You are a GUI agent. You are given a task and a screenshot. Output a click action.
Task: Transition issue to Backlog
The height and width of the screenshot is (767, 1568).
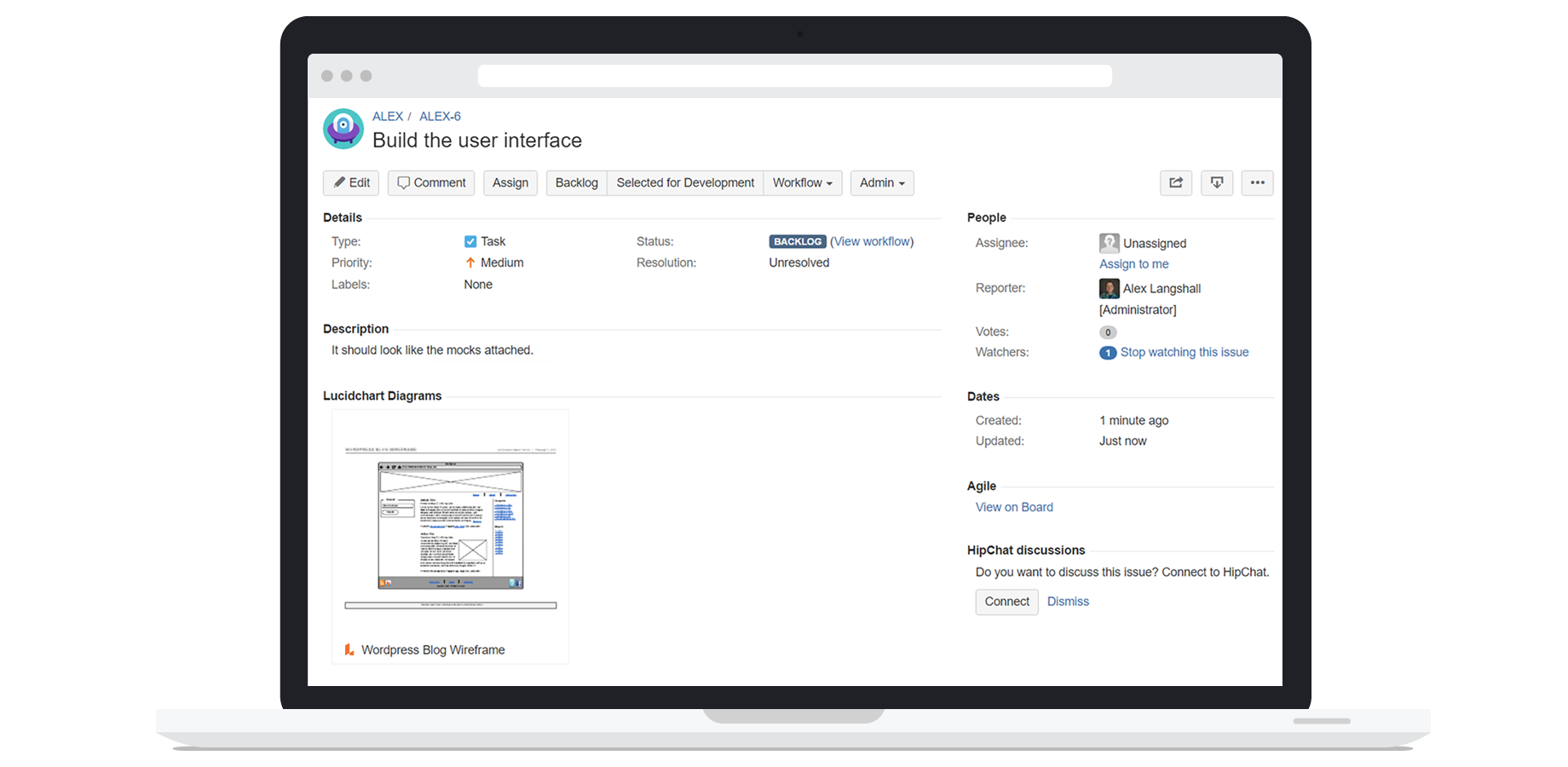(x=577, y=182)
